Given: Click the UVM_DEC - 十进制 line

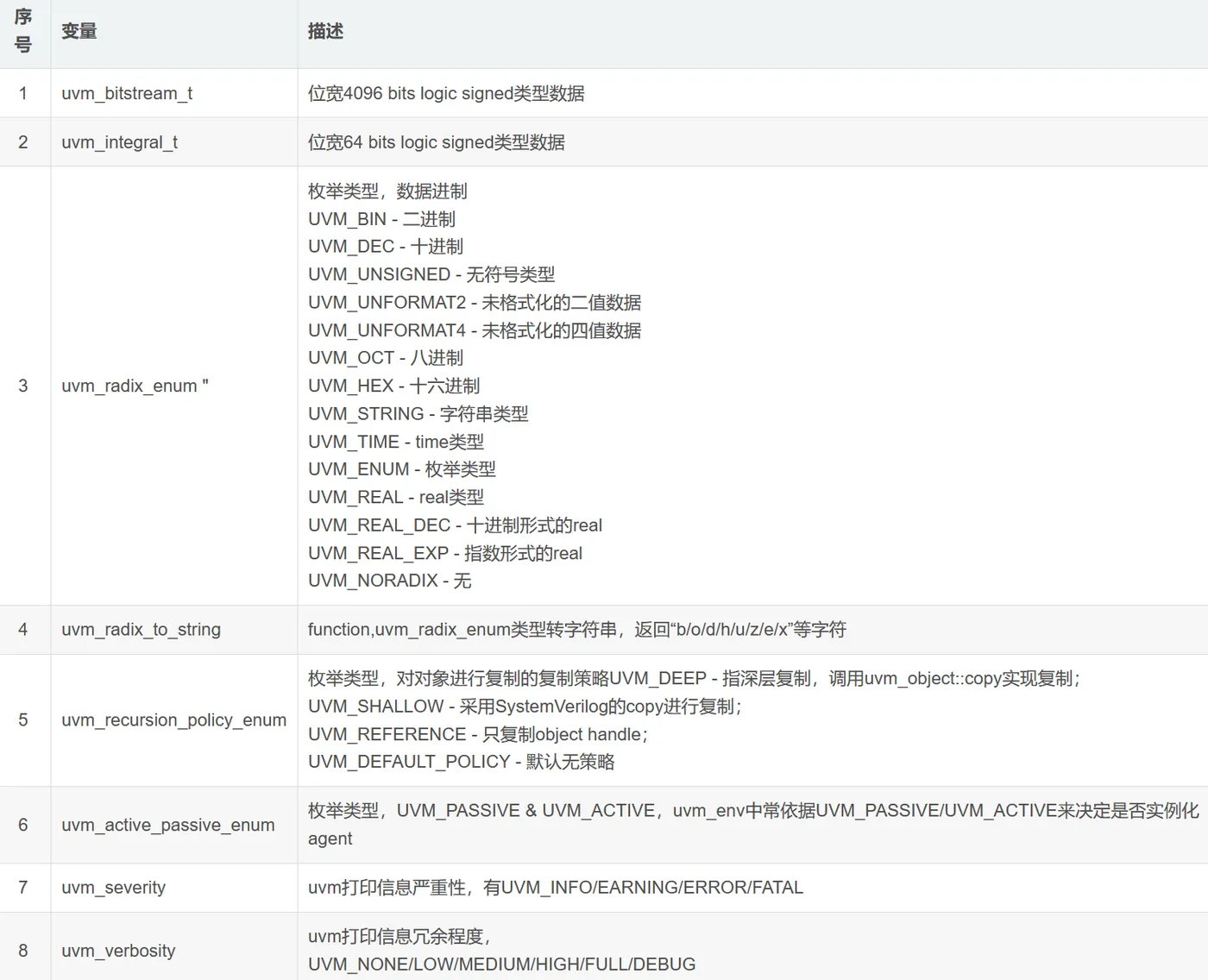Looking at the screenshot, I should tap(386, 247).
